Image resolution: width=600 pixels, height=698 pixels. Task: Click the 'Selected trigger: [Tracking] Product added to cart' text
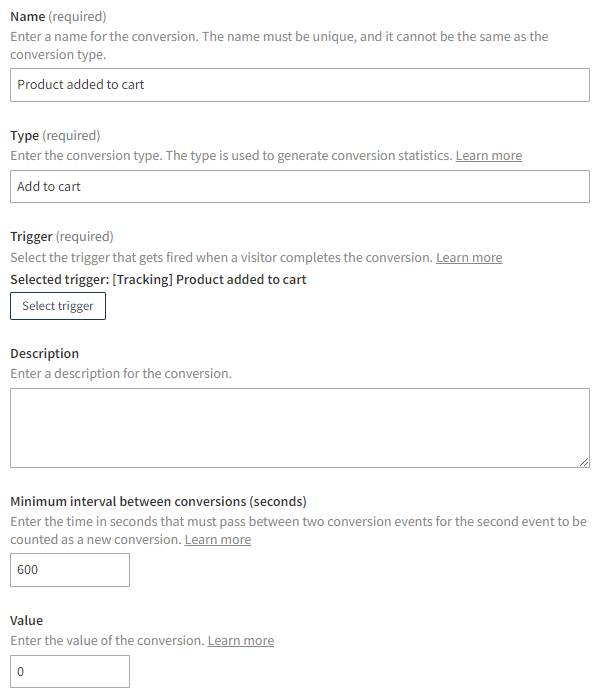pos(158,279)
